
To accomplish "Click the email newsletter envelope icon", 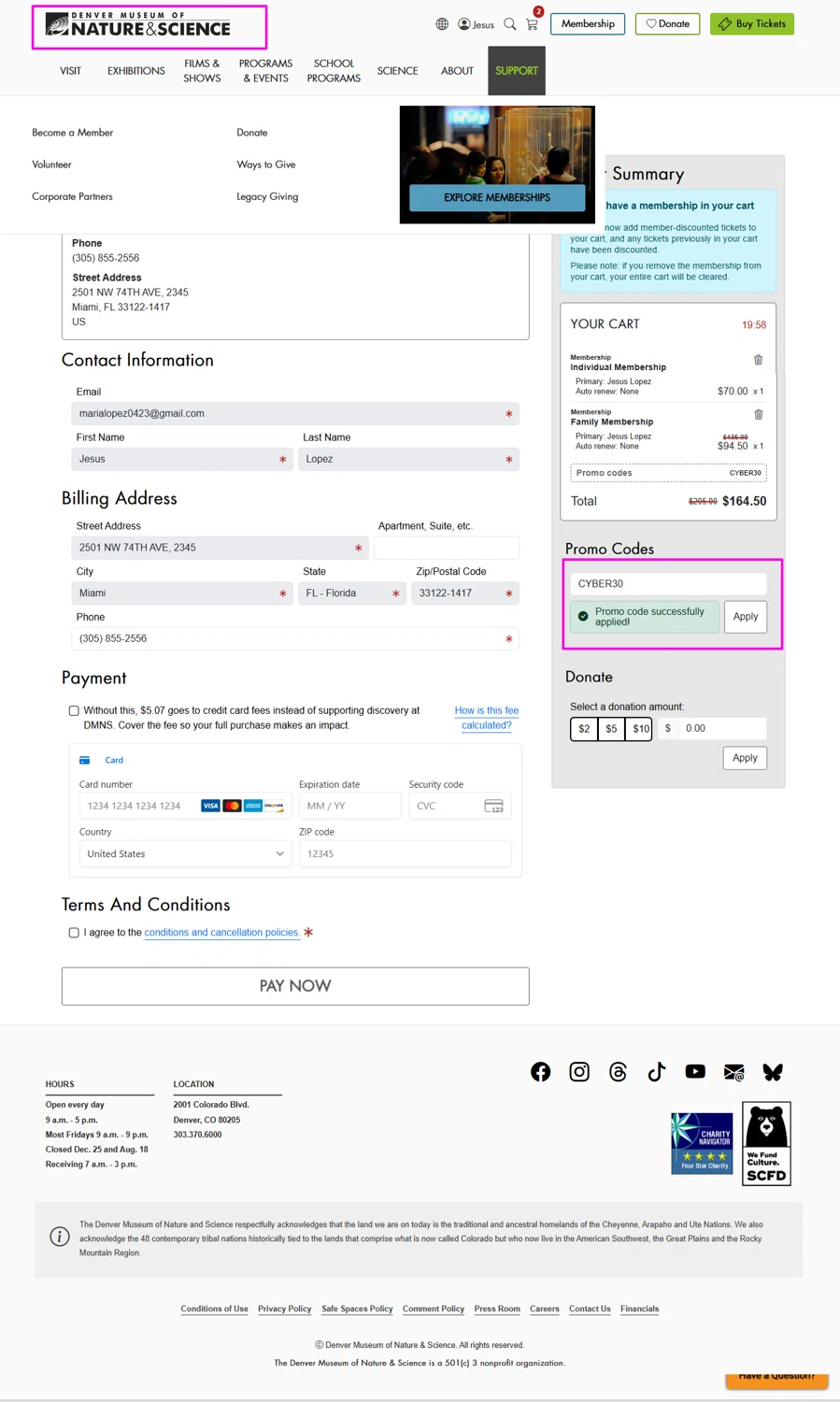I will (734, 1072).
